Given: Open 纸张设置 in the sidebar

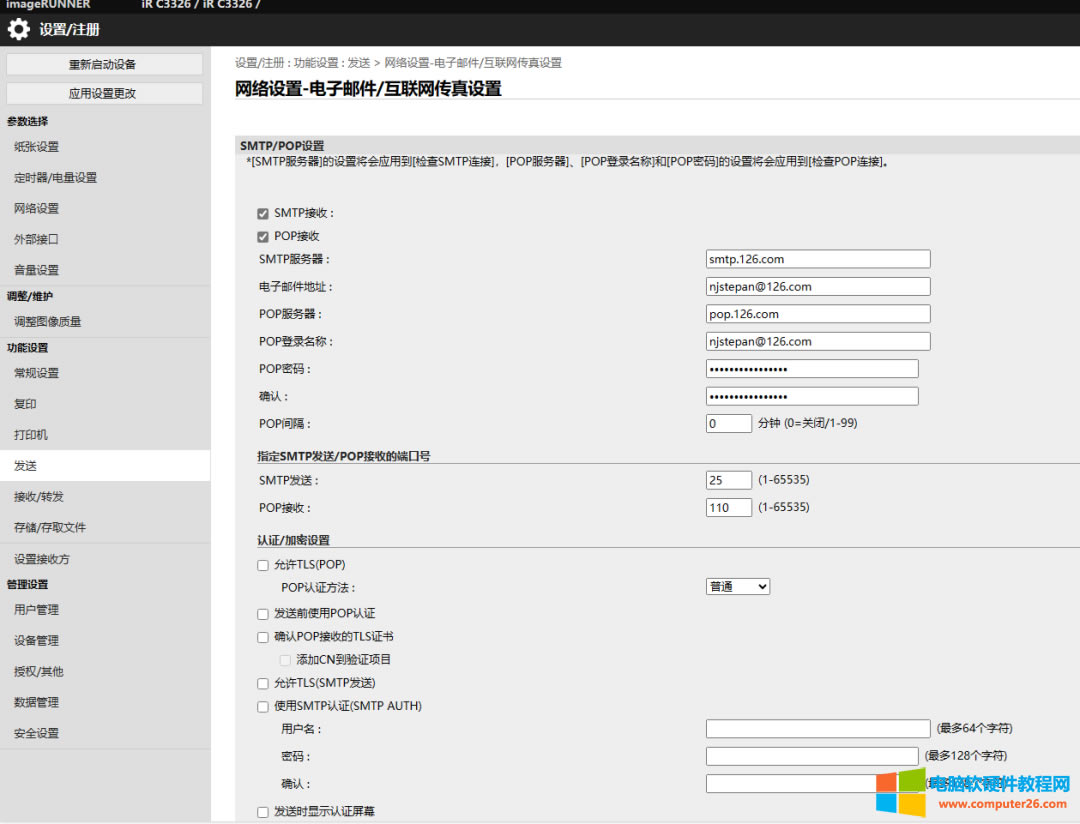Looking at the screenshot, I should coord(36,147).
